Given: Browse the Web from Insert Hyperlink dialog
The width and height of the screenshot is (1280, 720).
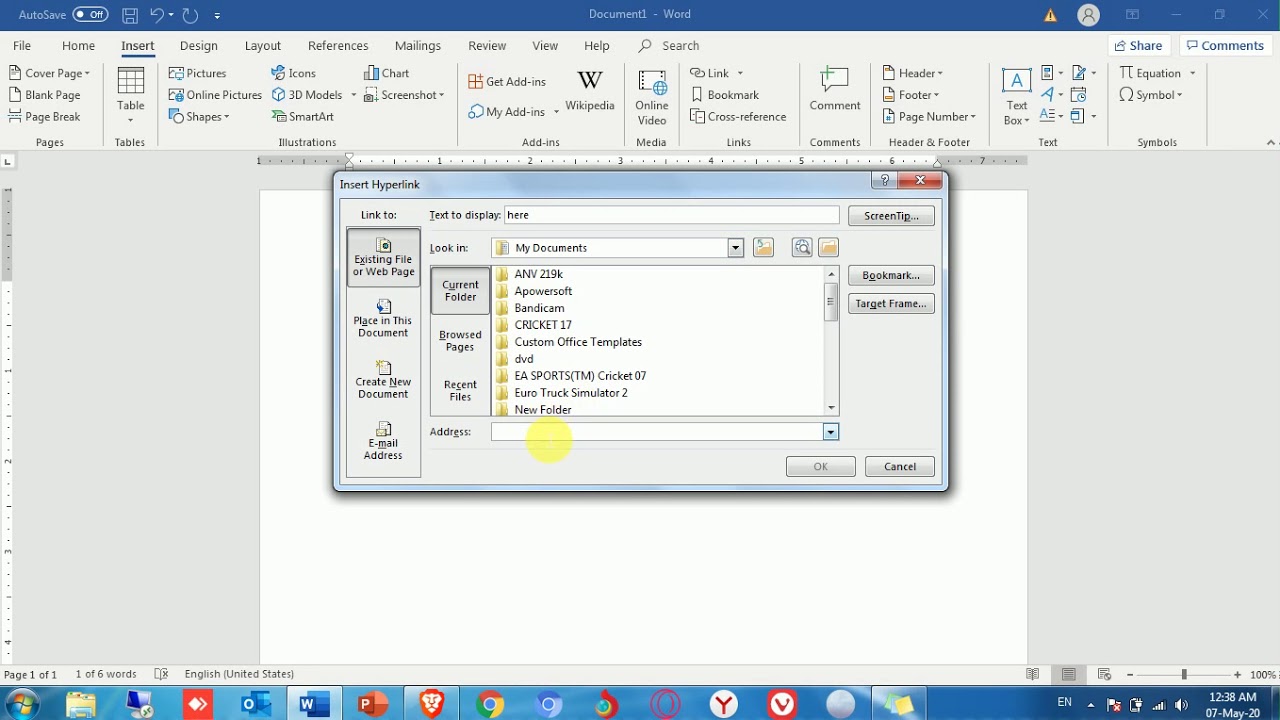Looking at the screenshot, I should click(802, 248).
